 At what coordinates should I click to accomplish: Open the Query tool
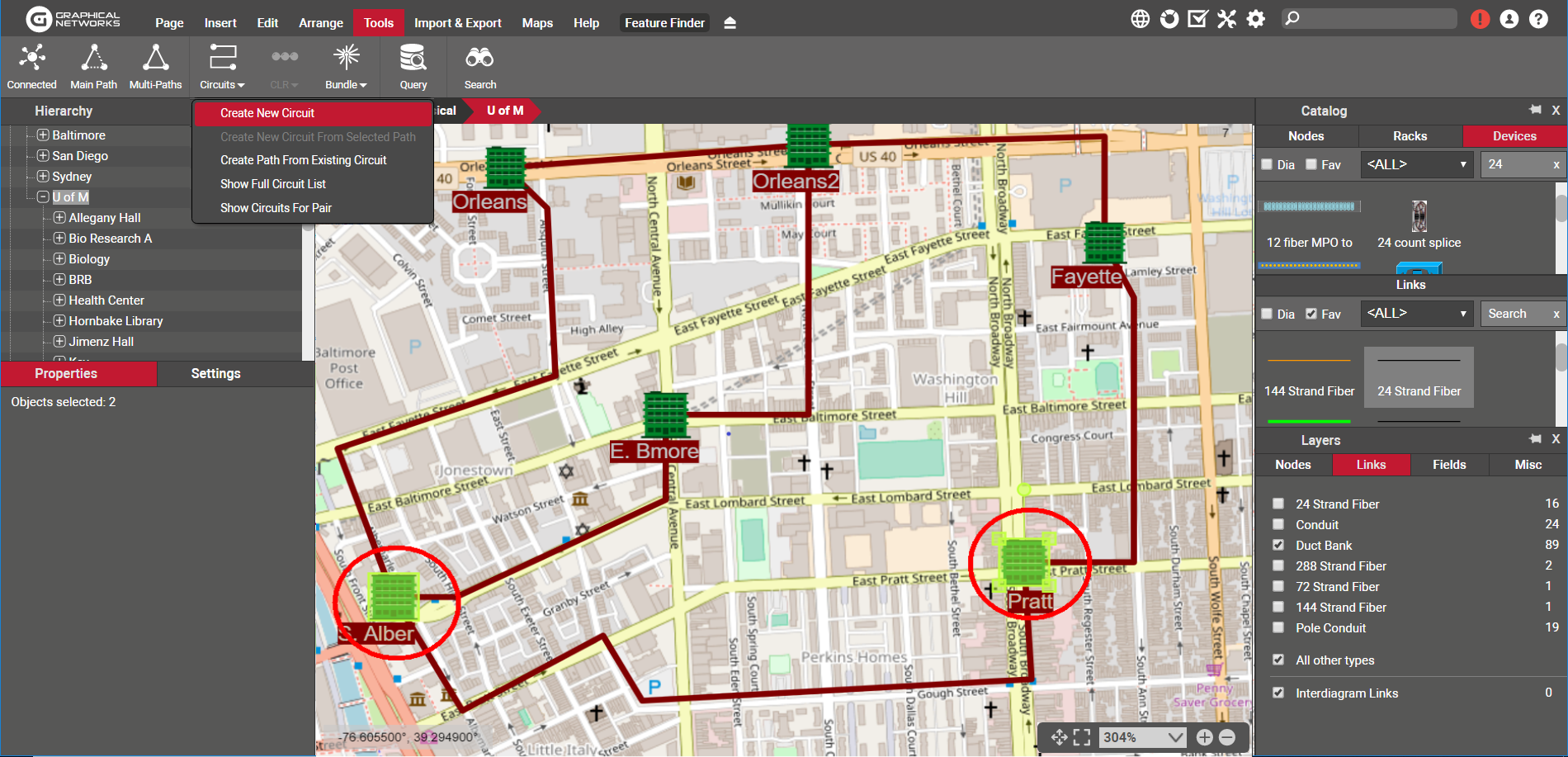point(413,68)
